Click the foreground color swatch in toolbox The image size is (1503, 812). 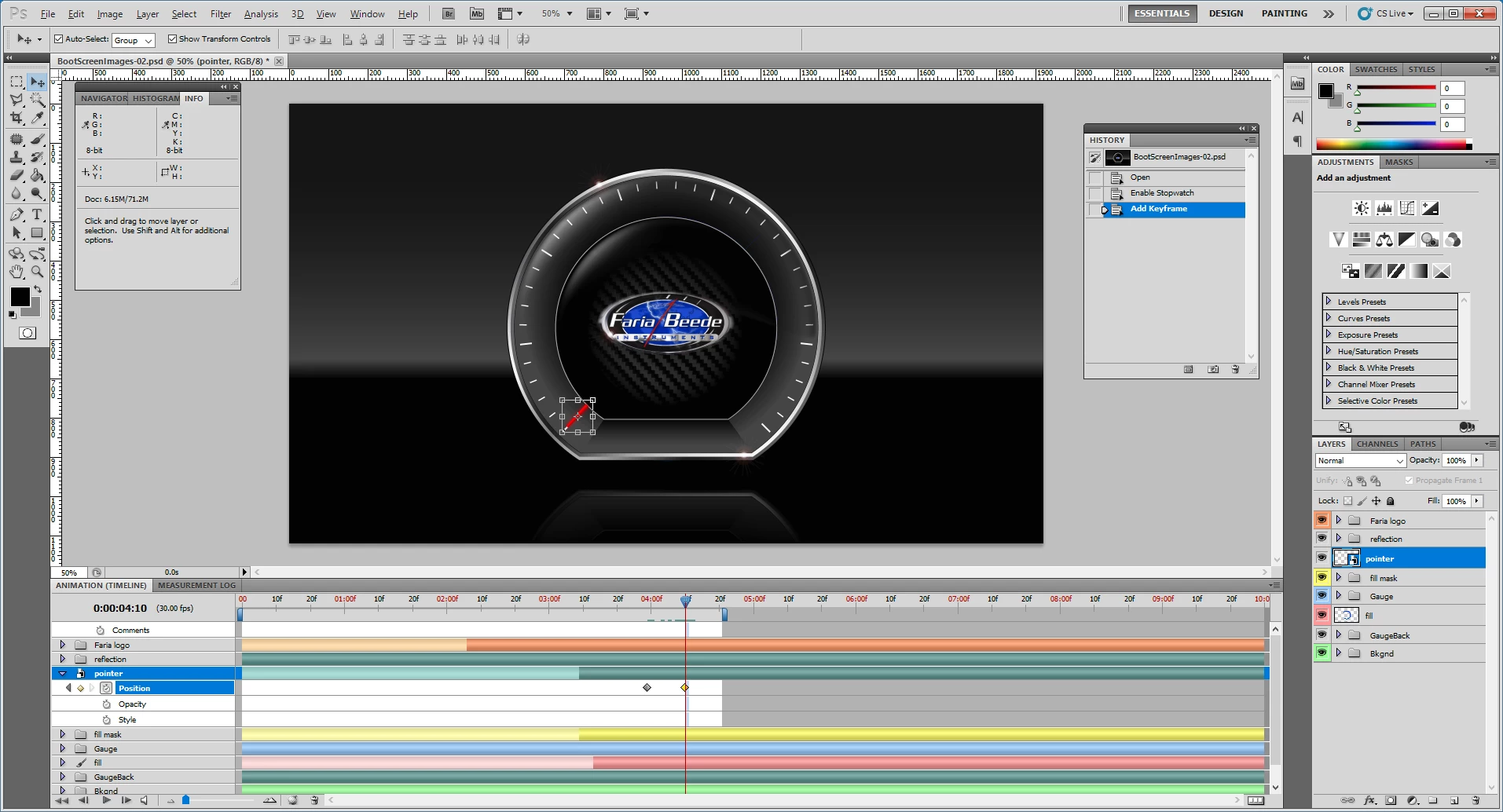(x=20, y=297)
